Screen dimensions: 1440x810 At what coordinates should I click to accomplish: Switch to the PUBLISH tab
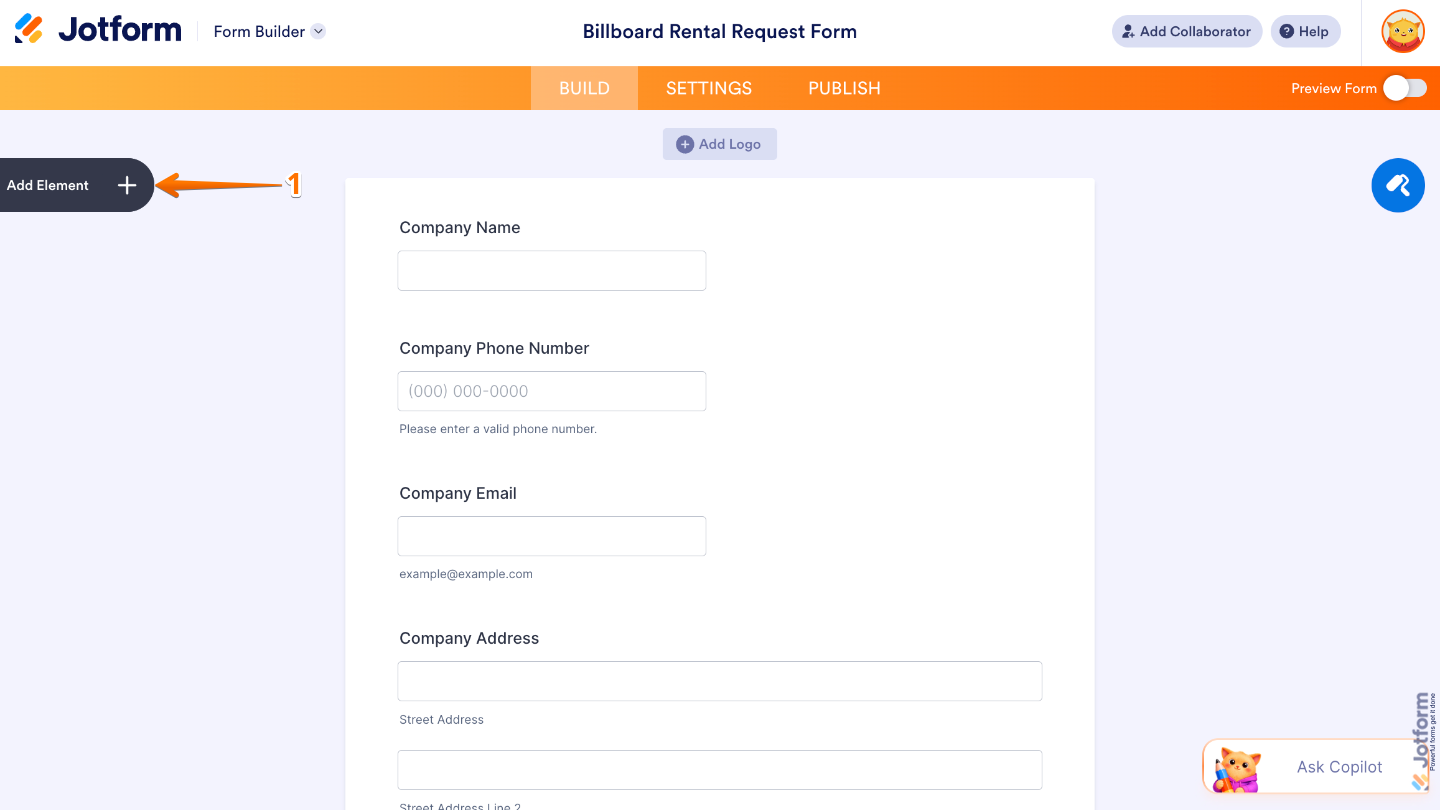[x=844, y=88]
